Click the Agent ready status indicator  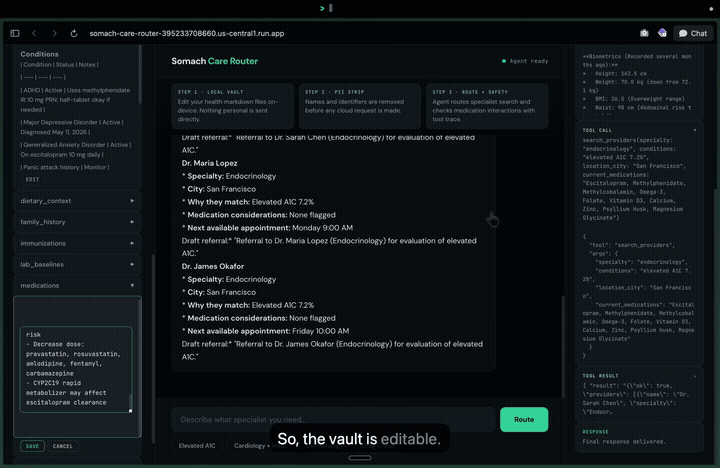click(x=525, y=61)
